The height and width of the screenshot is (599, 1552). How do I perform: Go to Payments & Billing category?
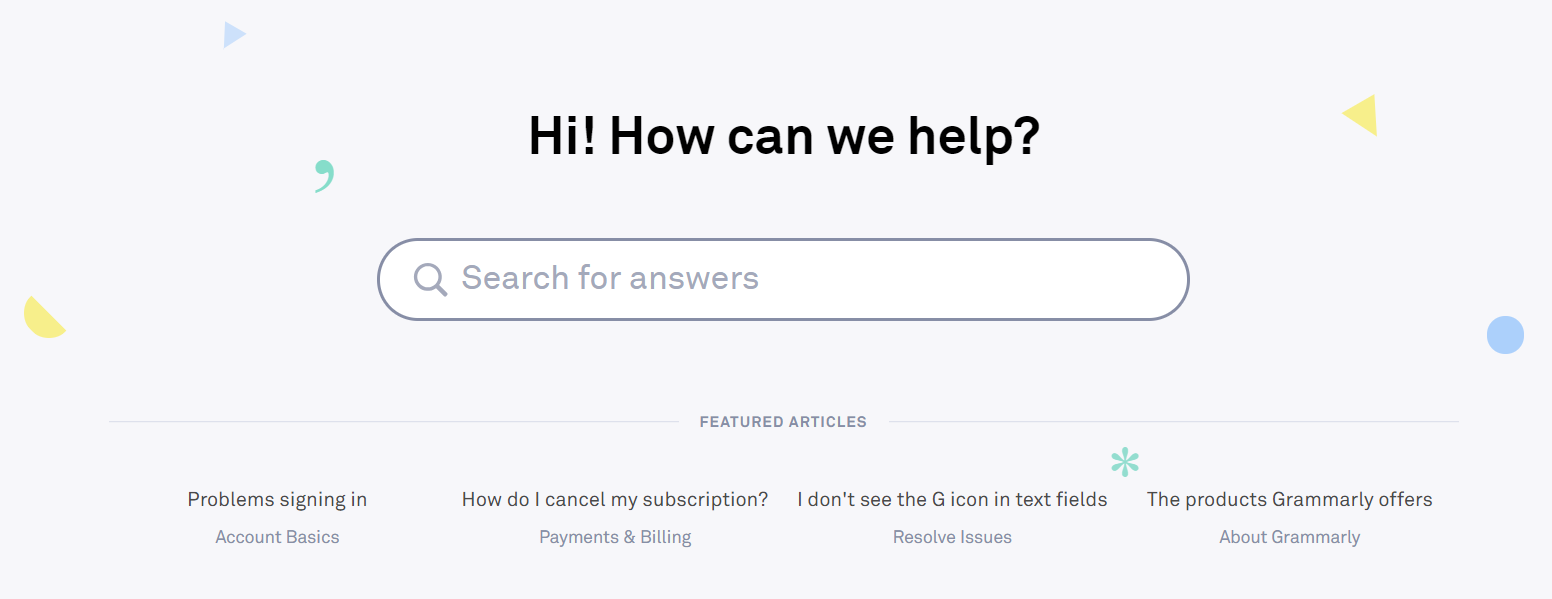click(615, 537)
